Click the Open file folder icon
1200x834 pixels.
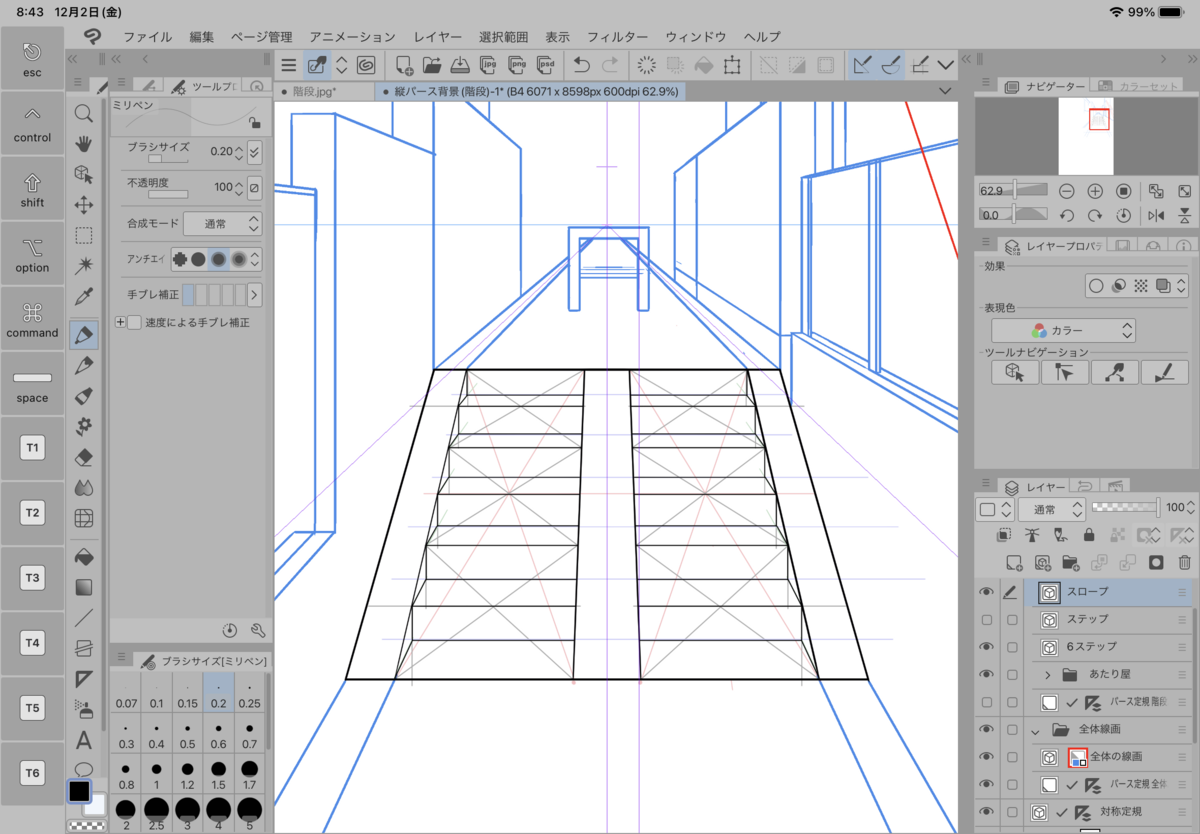point(432,65)
